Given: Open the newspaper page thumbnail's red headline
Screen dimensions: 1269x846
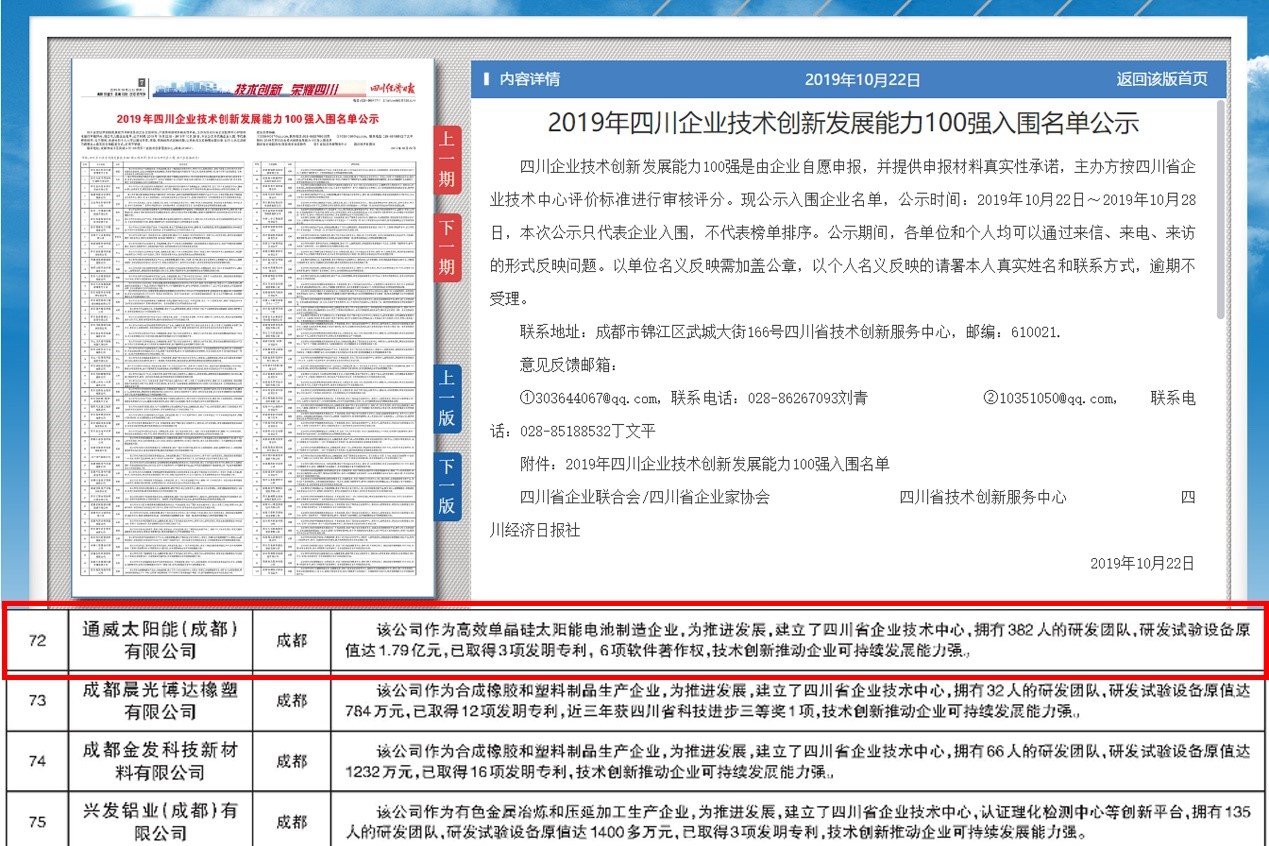Looking at the screenshot, I should (x=253, y=119).
